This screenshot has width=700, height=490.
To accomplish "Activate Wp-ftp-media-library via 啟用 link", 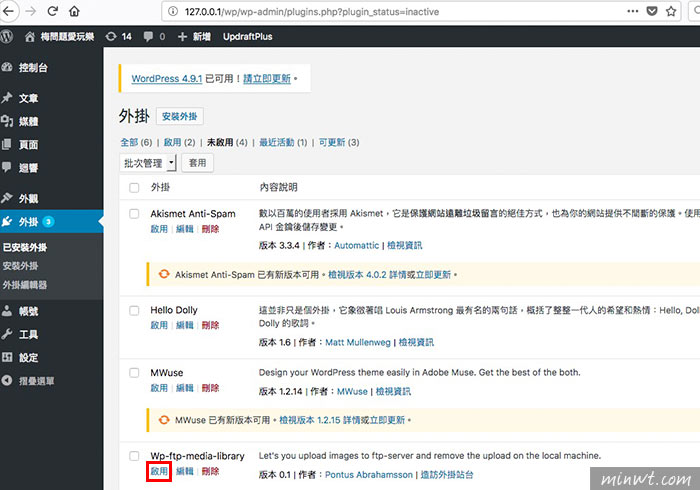I will 159,471.
